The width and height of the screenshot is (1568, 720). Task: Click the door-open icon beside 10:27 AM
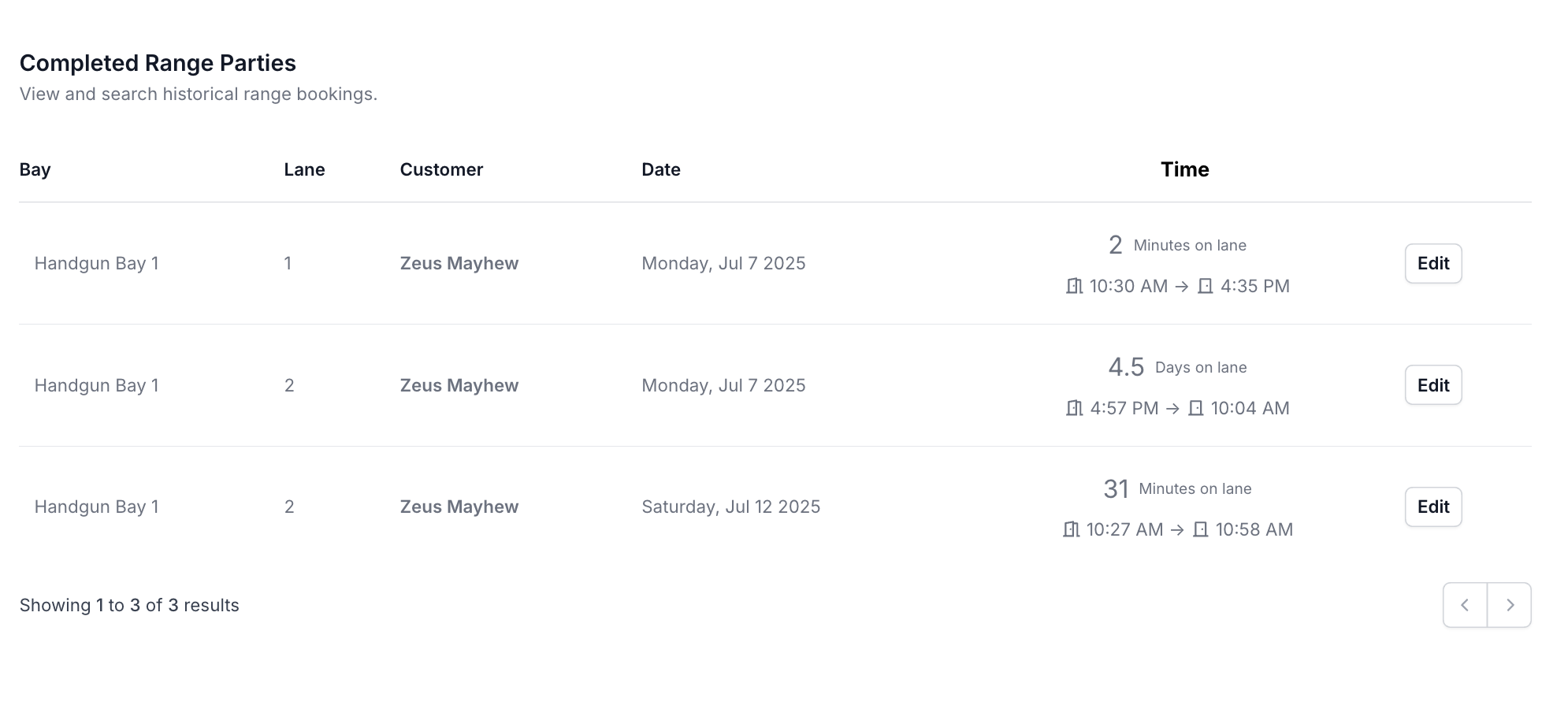click(1071, 529)
